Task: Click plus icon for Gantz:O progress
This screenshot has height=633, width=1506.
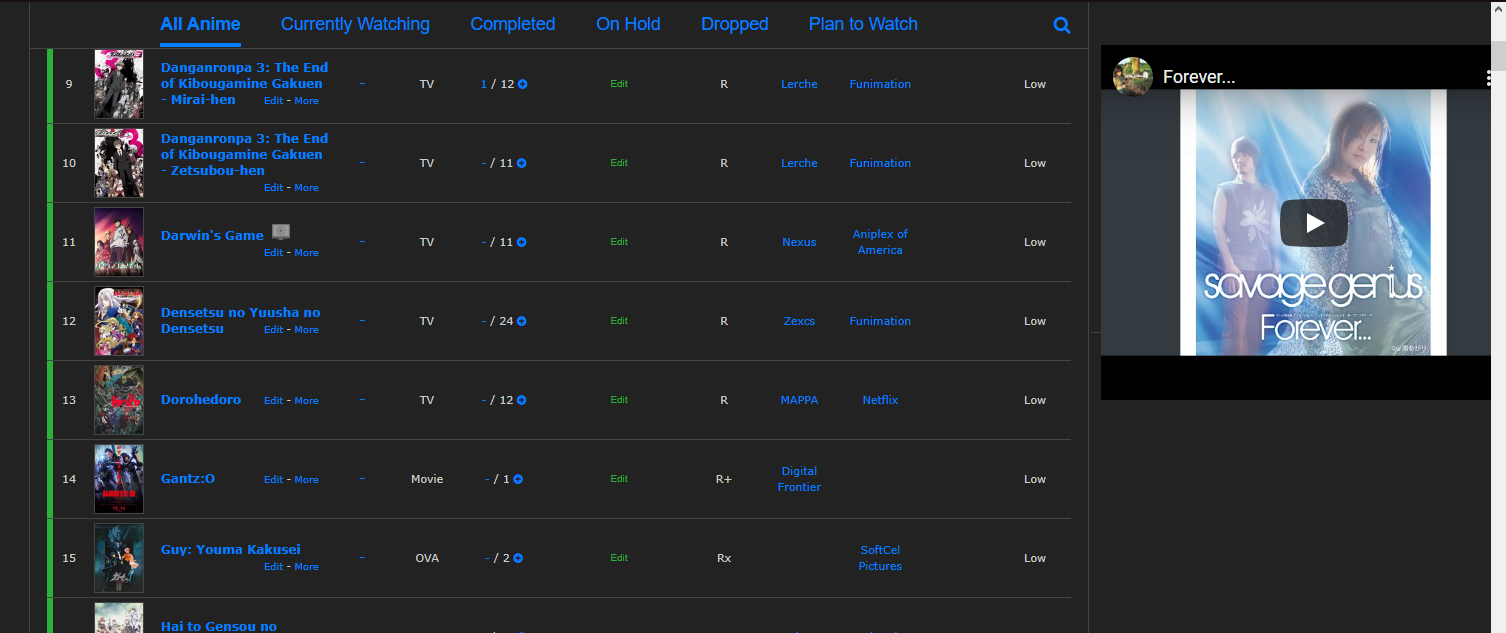Action: pyautogui.click(x=518, y=479)
